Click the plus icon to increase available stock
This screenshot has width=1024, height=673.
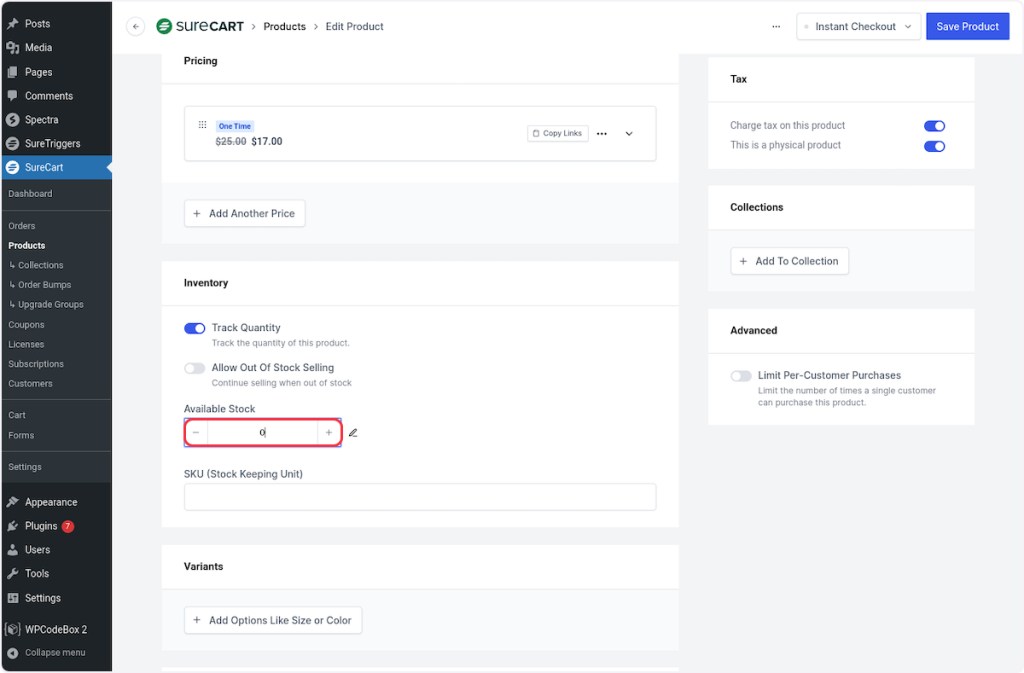click(x=329, y=432)
